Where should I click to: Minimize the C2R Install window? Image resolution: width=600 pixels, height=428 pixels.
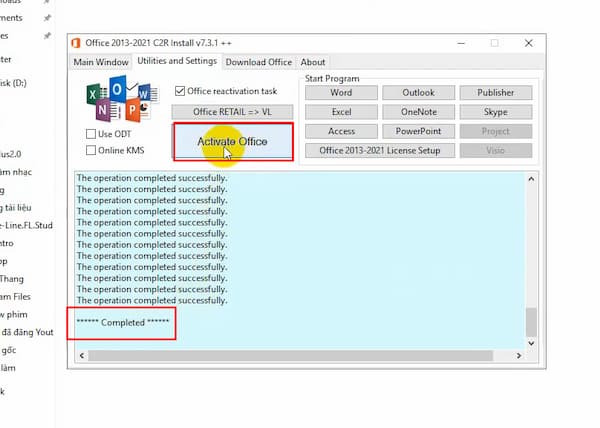tap(461, 43)
